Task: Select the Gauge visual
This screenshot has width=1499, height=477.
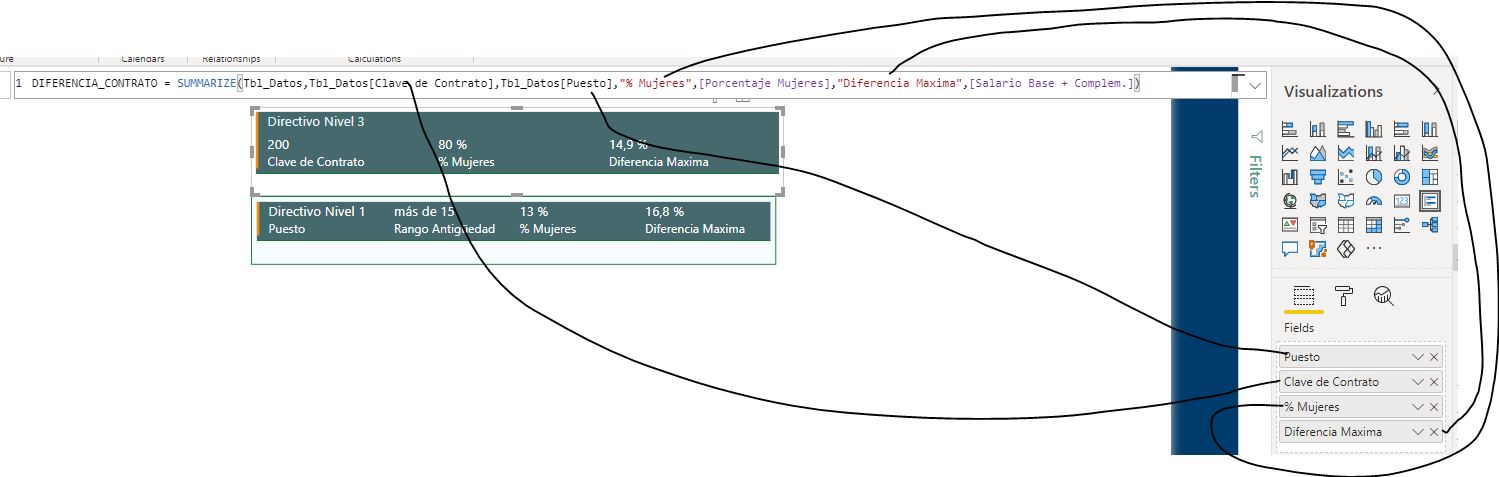Action: 1374,201
